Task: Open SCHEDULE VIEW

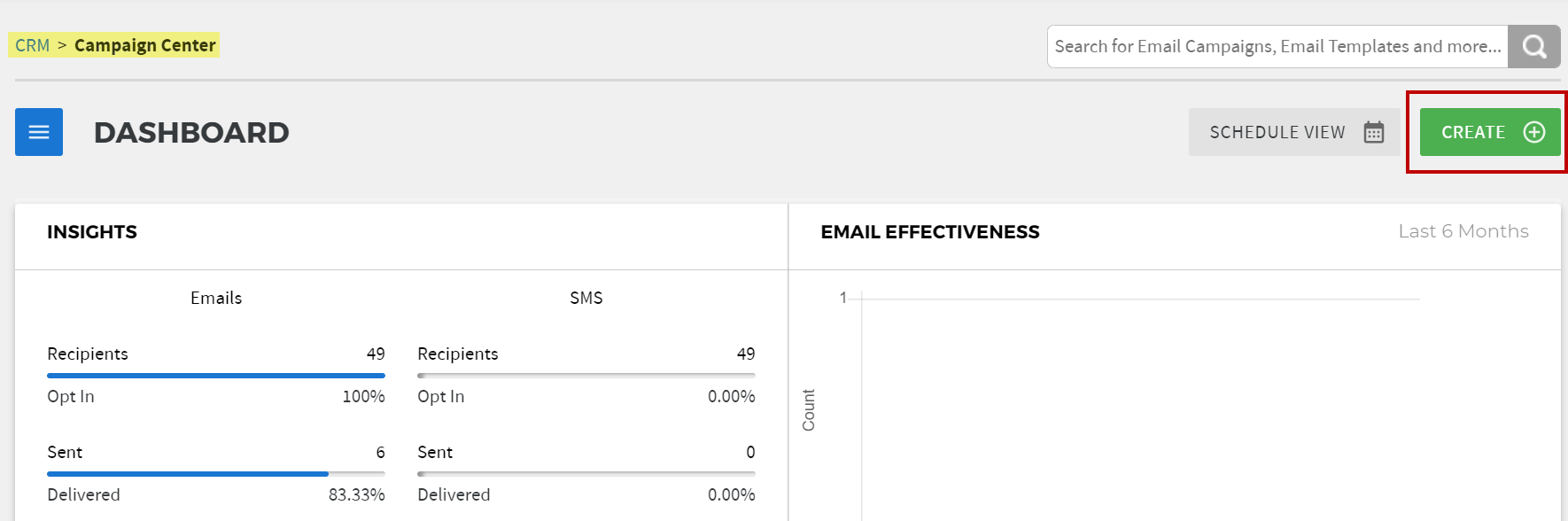Action: pos(1294,132)
